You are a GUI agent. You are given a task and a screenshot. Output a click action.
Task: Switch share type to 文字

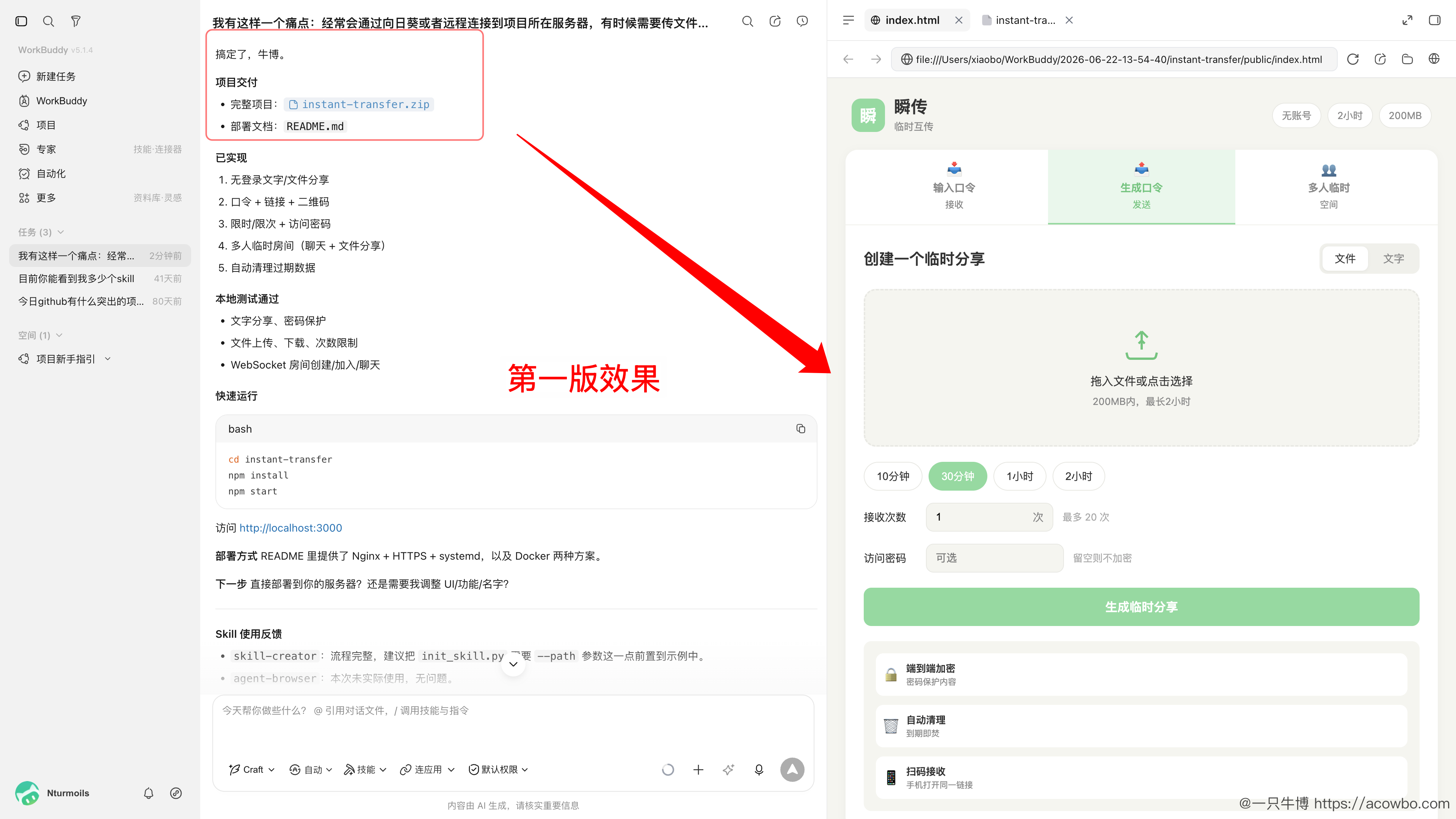click(x=1394, y=259)
